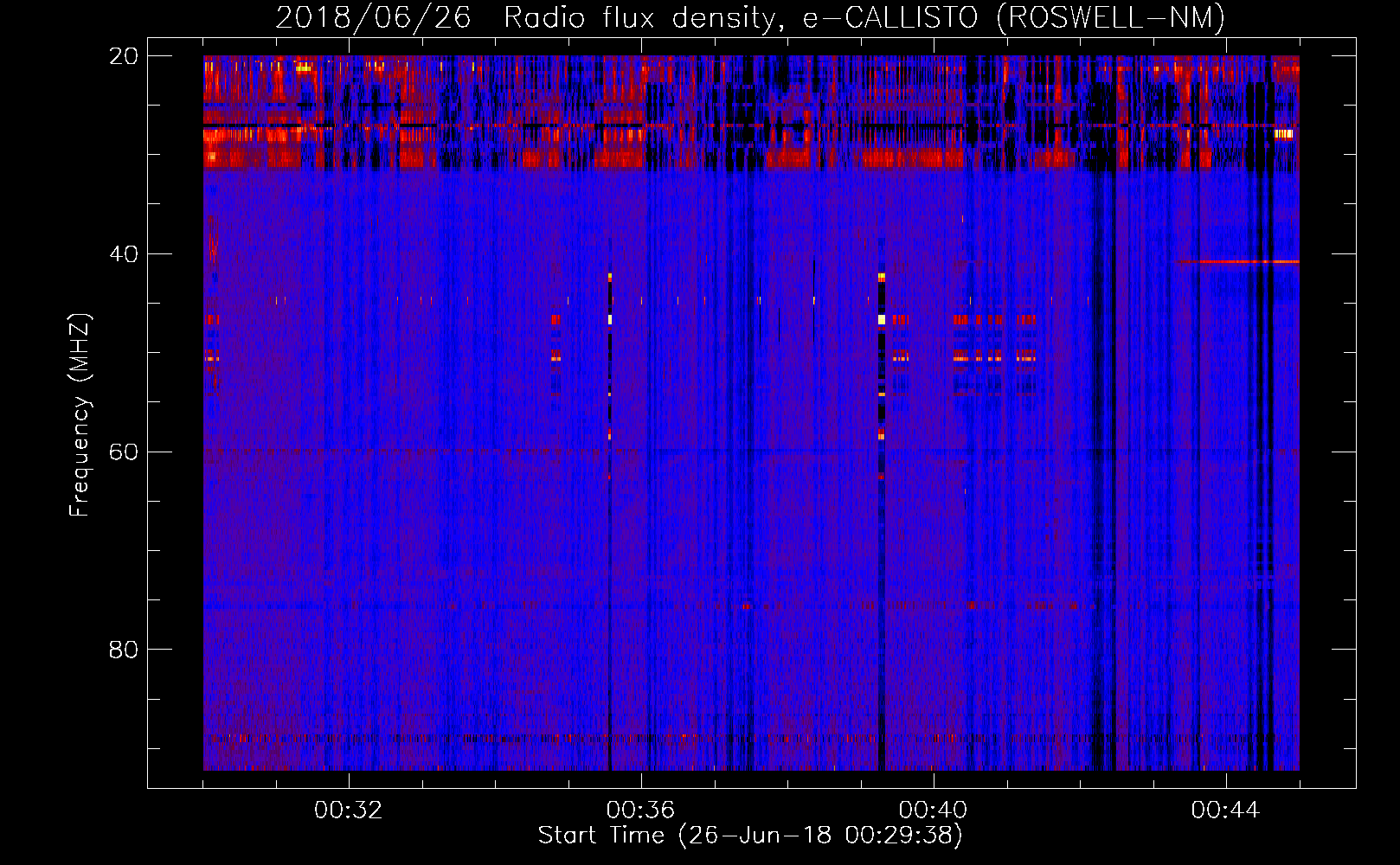Screen dimensions: 1400x865
Task: Click the 00:32 time tick label
Action: (x=348, y=811)
